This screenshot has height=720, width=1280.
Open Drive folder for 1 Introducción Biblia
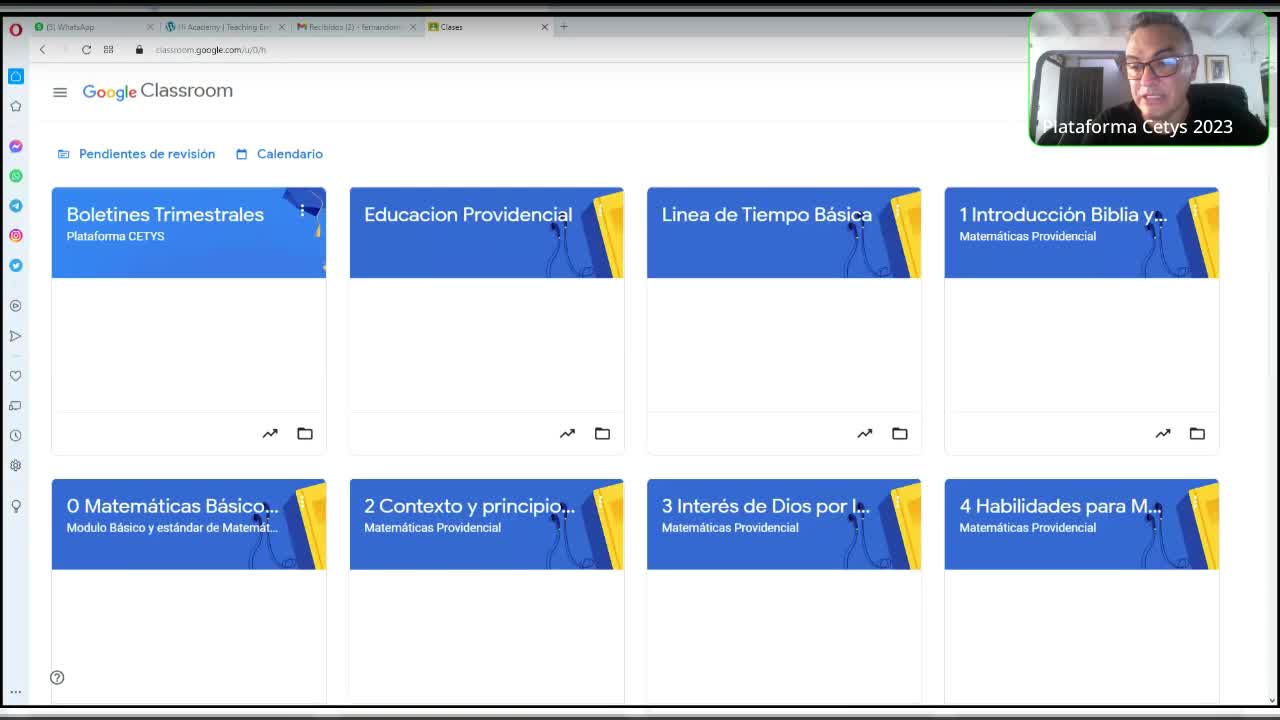[x=1197, y=433]
